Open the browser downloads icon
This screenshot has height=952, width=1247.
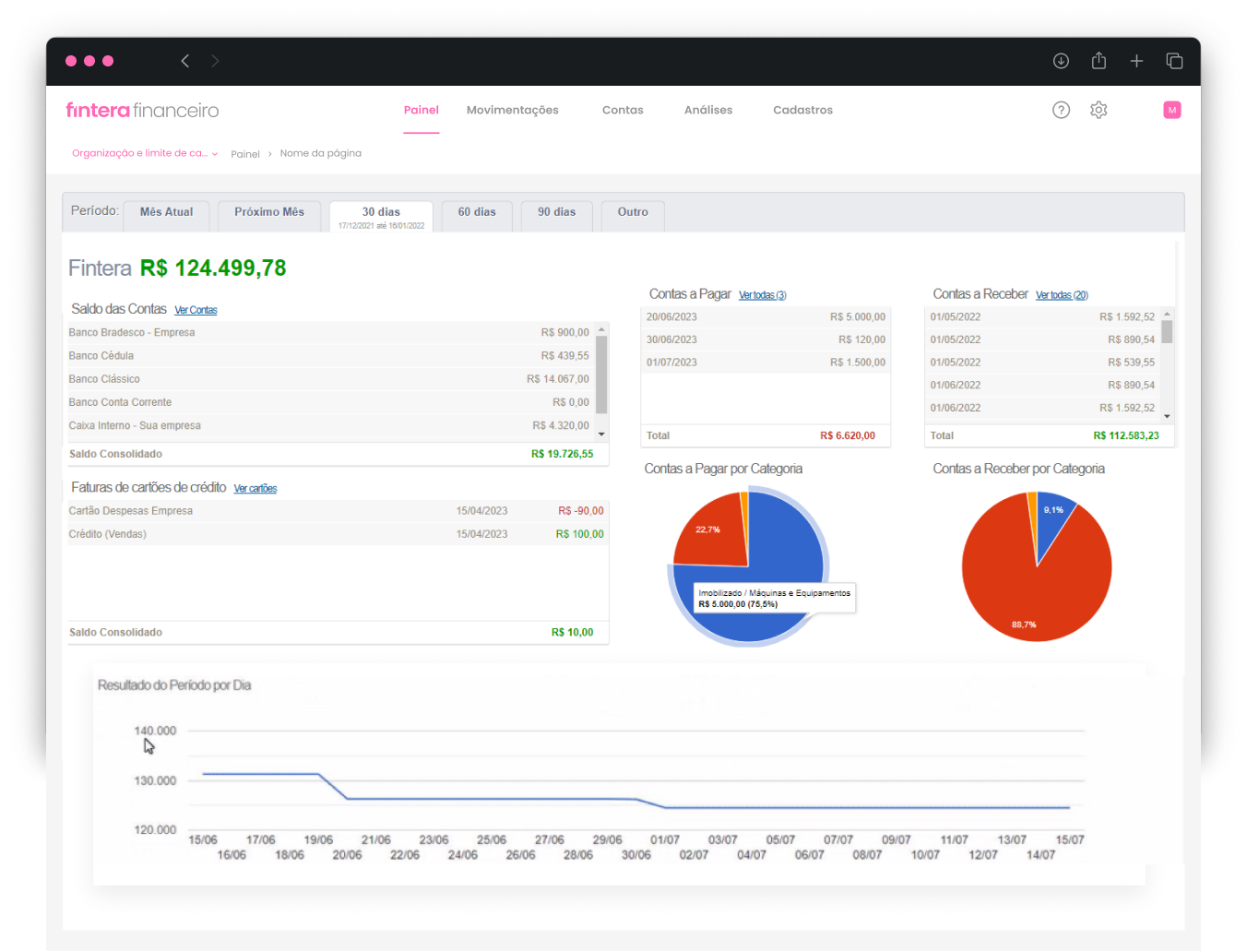click(x=1061, y=61)
